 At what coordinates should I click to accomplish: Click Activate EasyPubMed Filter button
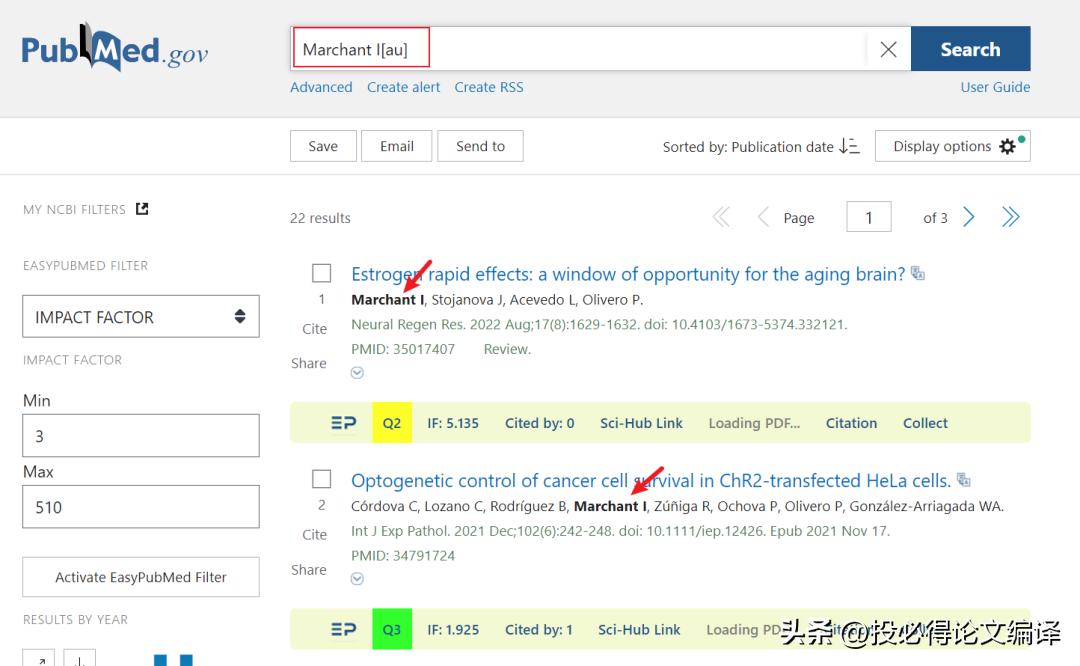141,577
